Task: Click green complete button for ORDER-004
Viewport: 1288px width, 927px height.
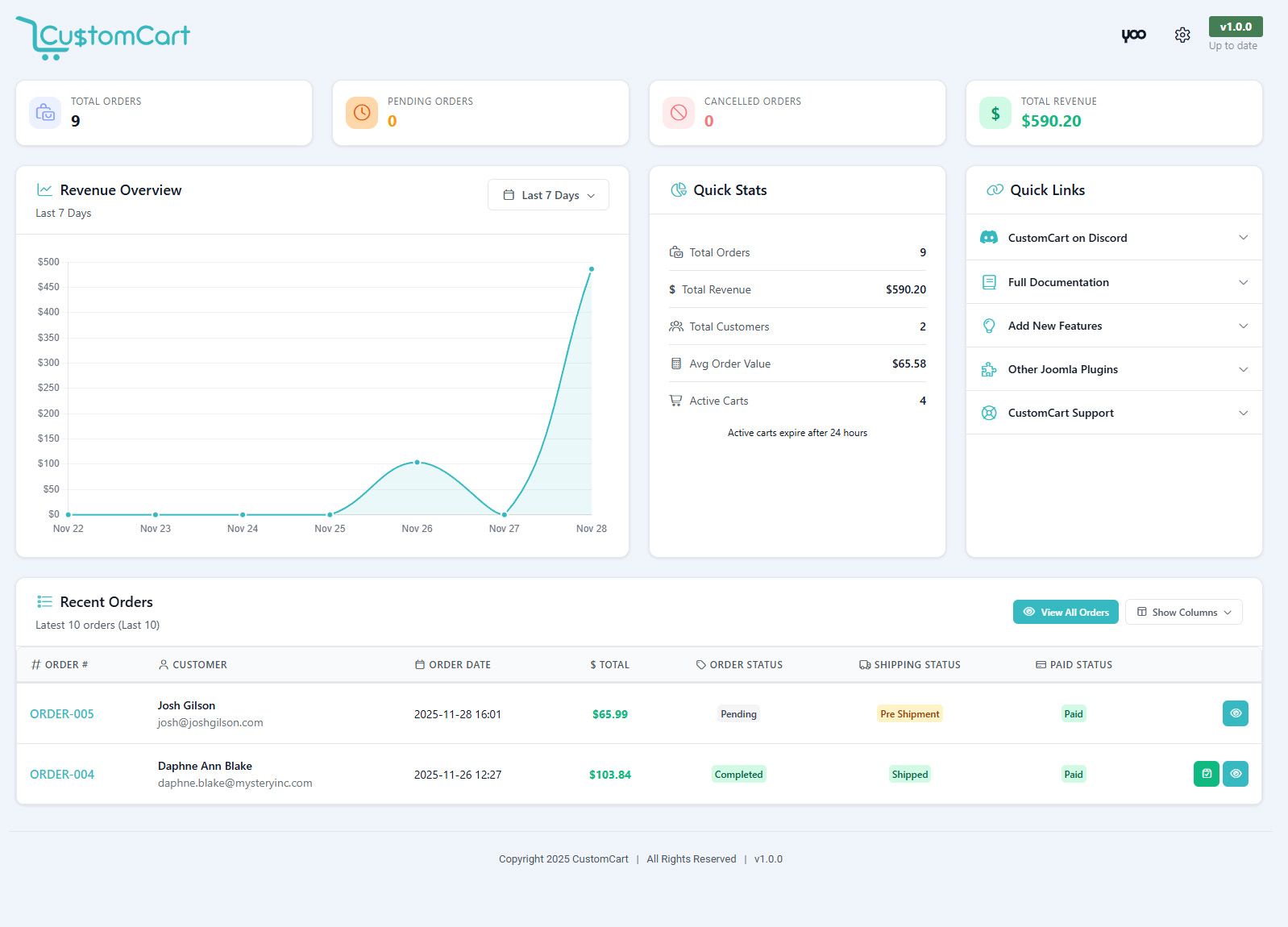Action: 1206,774
